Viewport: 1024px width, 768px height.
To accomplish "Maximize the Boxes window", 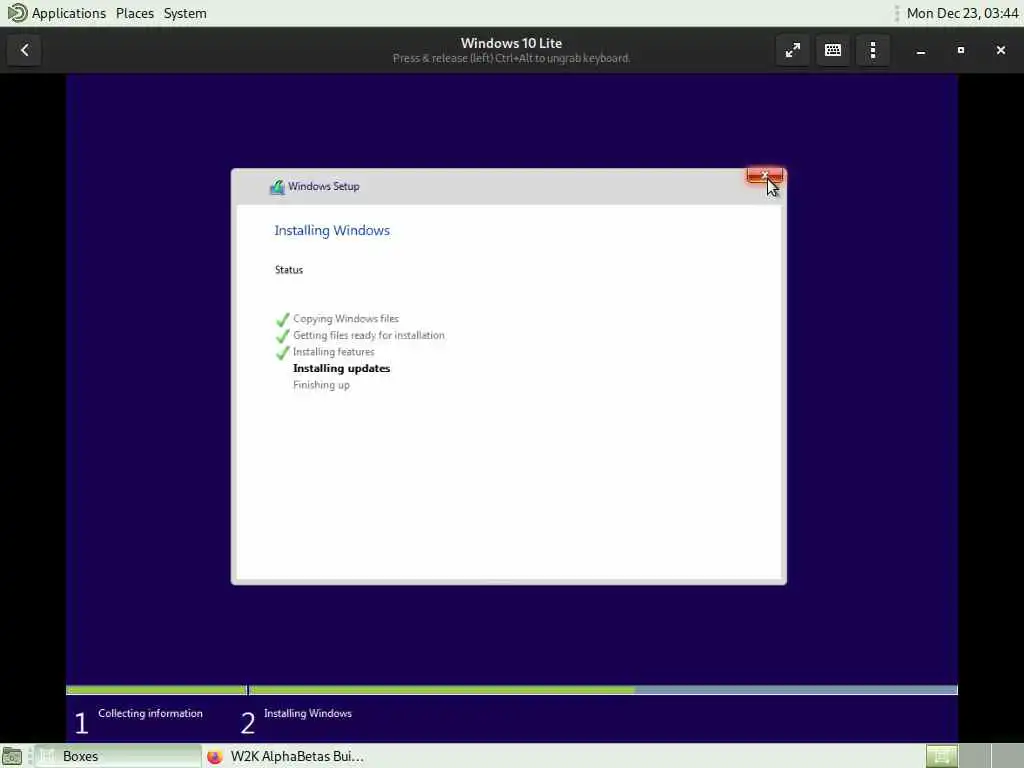I will tap(961, 50).
